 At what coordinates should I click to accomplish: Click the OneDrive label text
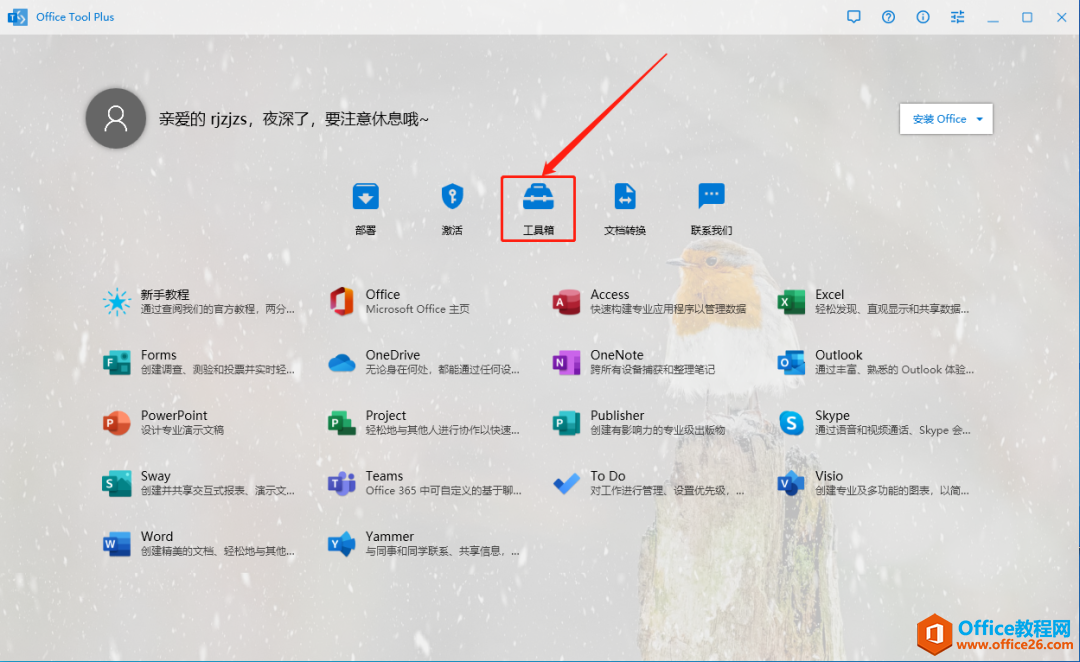(x=393, y=355)
